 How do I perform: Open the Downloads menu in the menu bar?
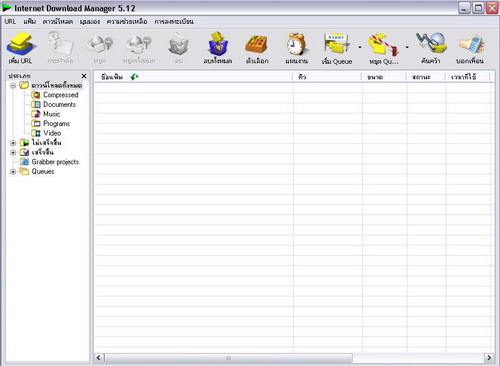pos(58,22)
